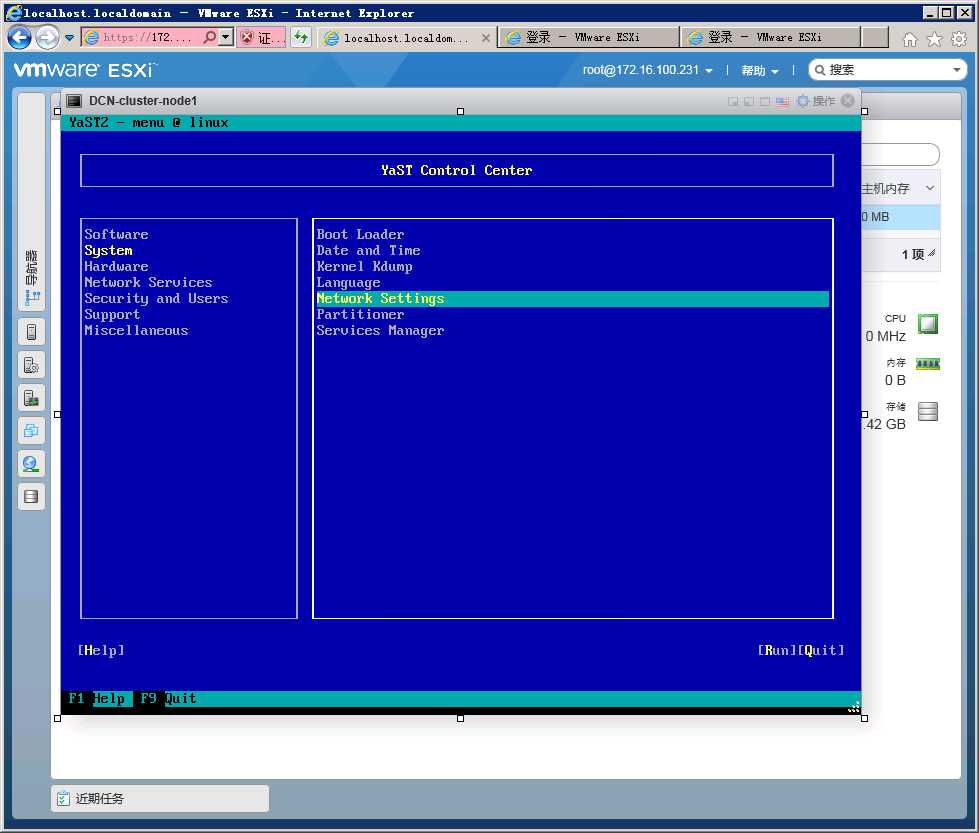
Task: Click F1 Help in the bottom bar
Action: [x=97, y=698]
